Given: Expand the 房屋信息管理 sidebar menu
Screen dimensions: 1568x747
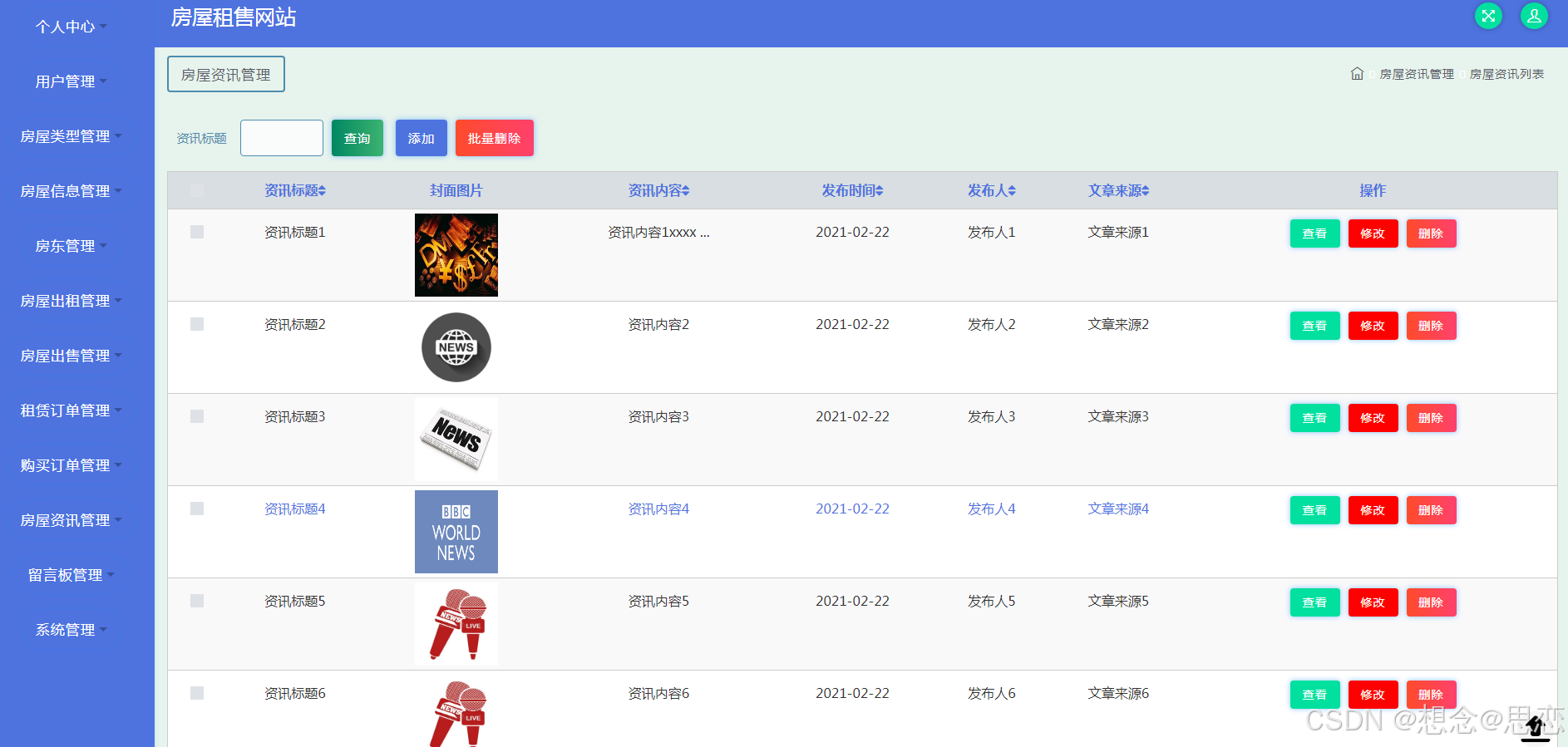Looking at the screenshot, I should [71, 191].
